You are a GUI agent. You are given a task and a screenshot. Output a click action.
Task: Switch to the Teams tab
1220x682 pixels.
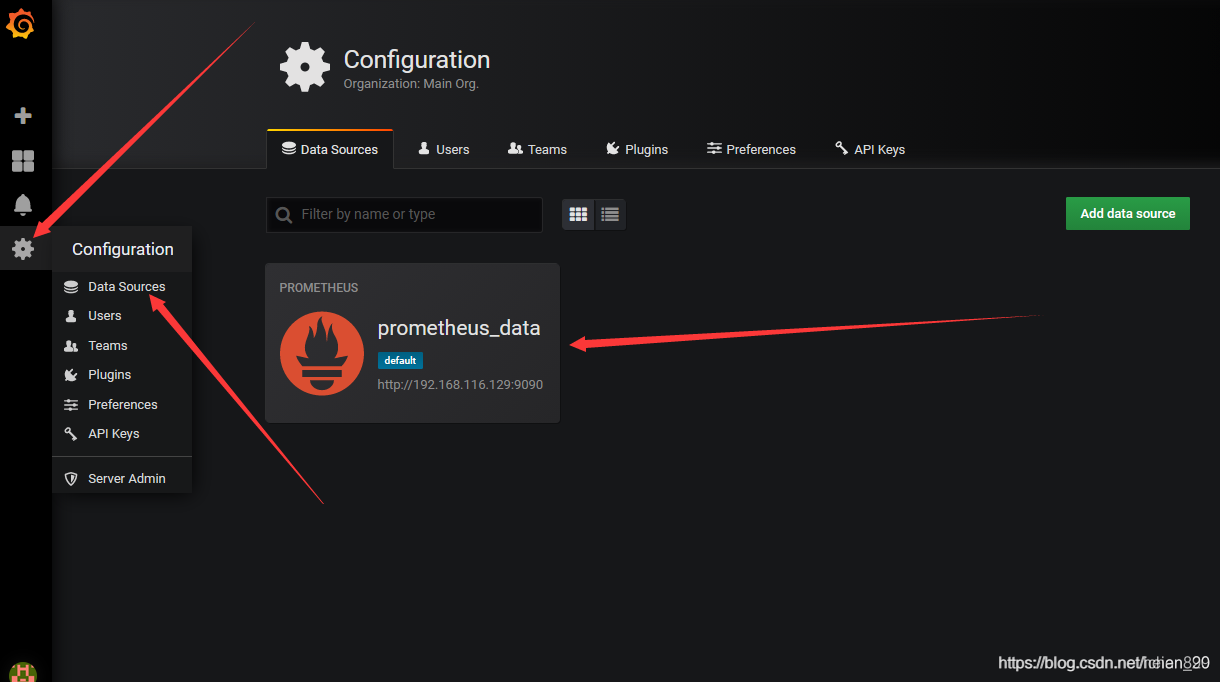[x=537, y=149]
